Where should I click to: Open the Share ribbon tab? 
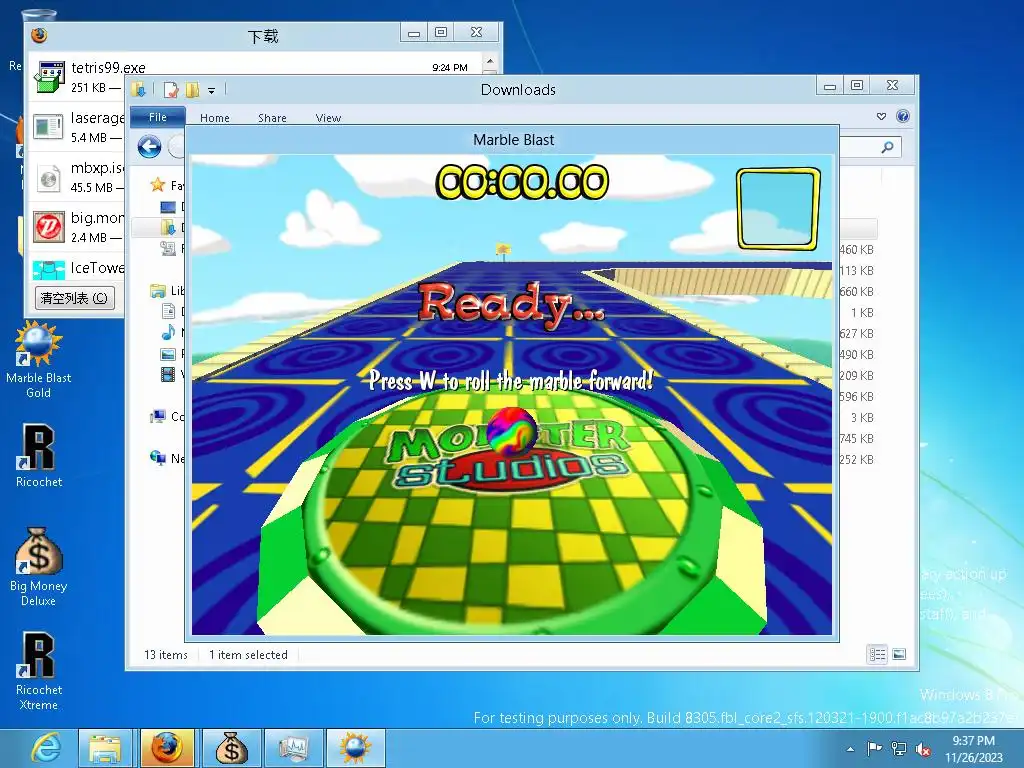[272, 118]
